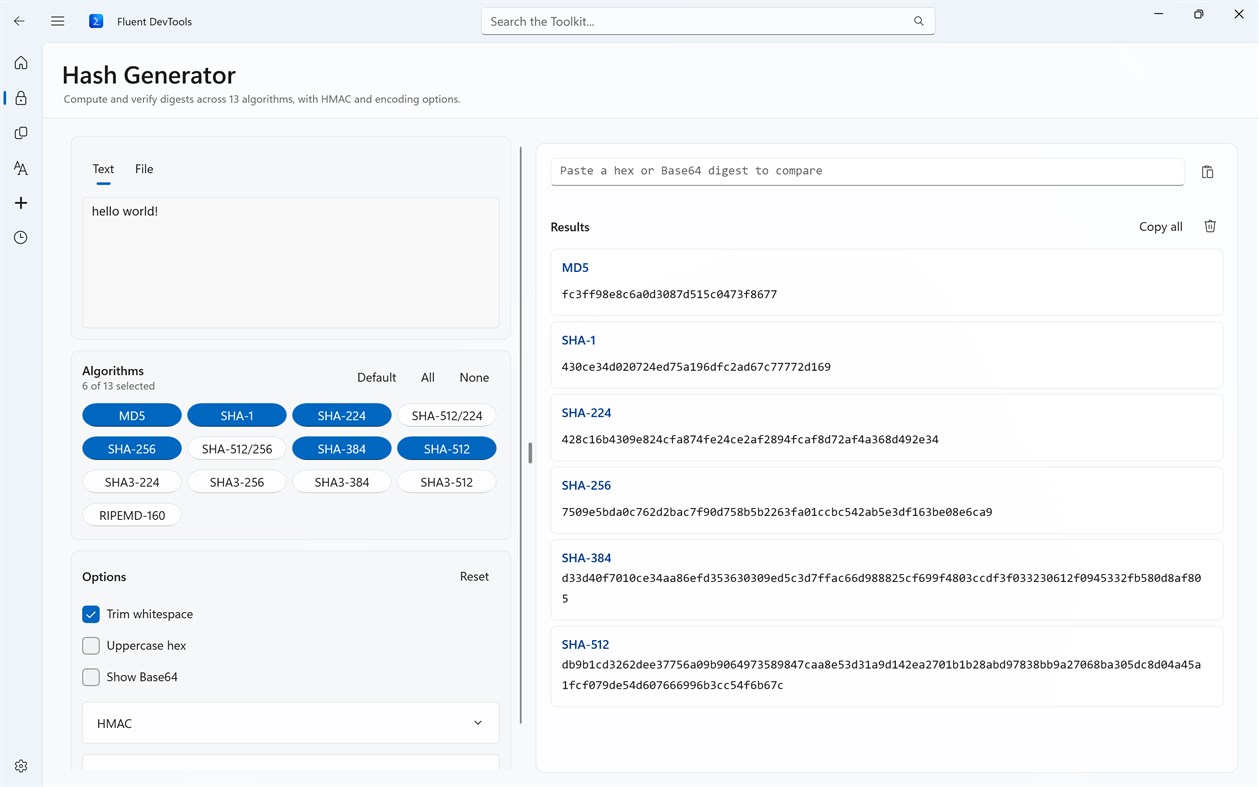This screenshot has width=1259, height=787.
Task: Click the Search the Toolkit field
Action: click(x=708, y=21)
